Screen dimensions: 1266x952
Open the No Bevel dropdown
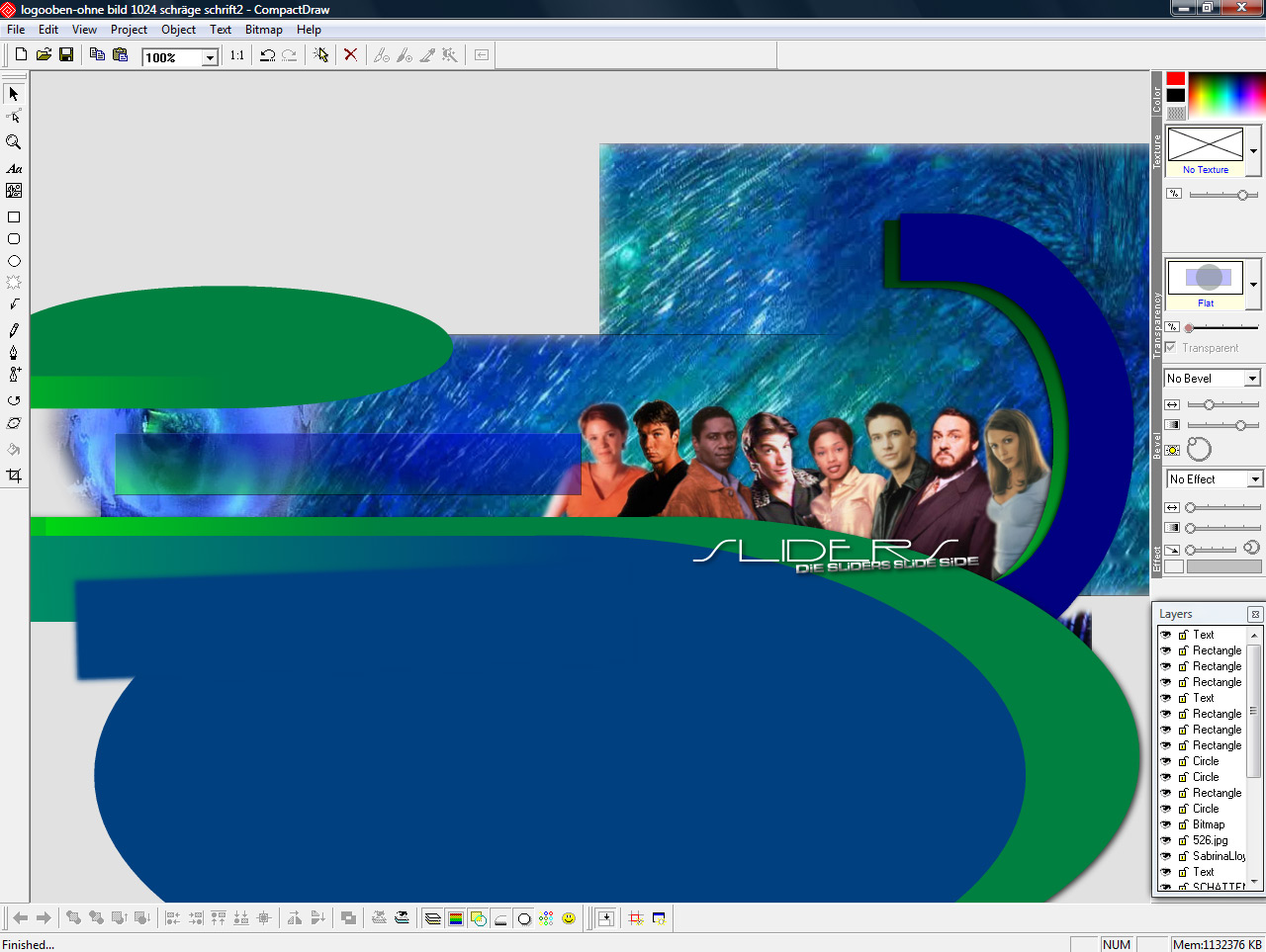tap(1253, 379)
